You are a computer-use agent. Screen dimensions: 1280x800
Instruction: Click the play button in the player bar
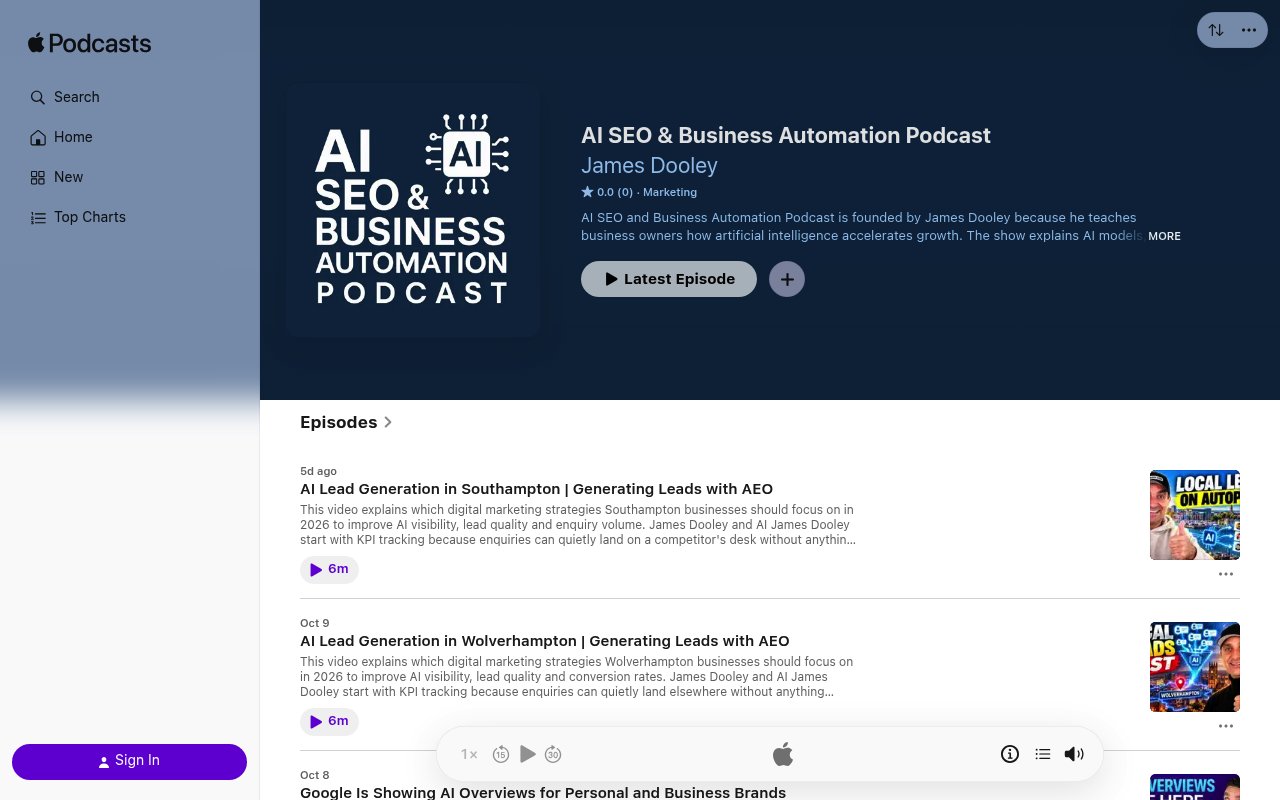pos(528,754)
